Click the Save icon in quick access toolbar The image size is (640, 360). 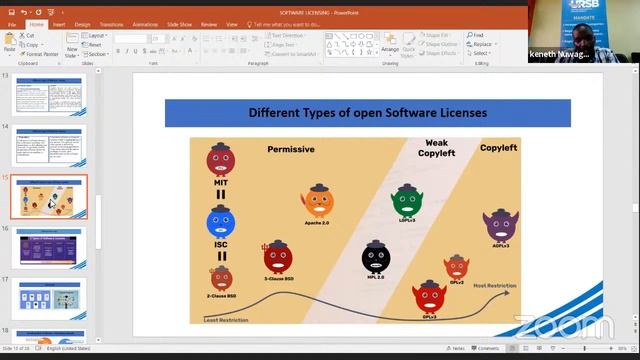pos(11,13)
